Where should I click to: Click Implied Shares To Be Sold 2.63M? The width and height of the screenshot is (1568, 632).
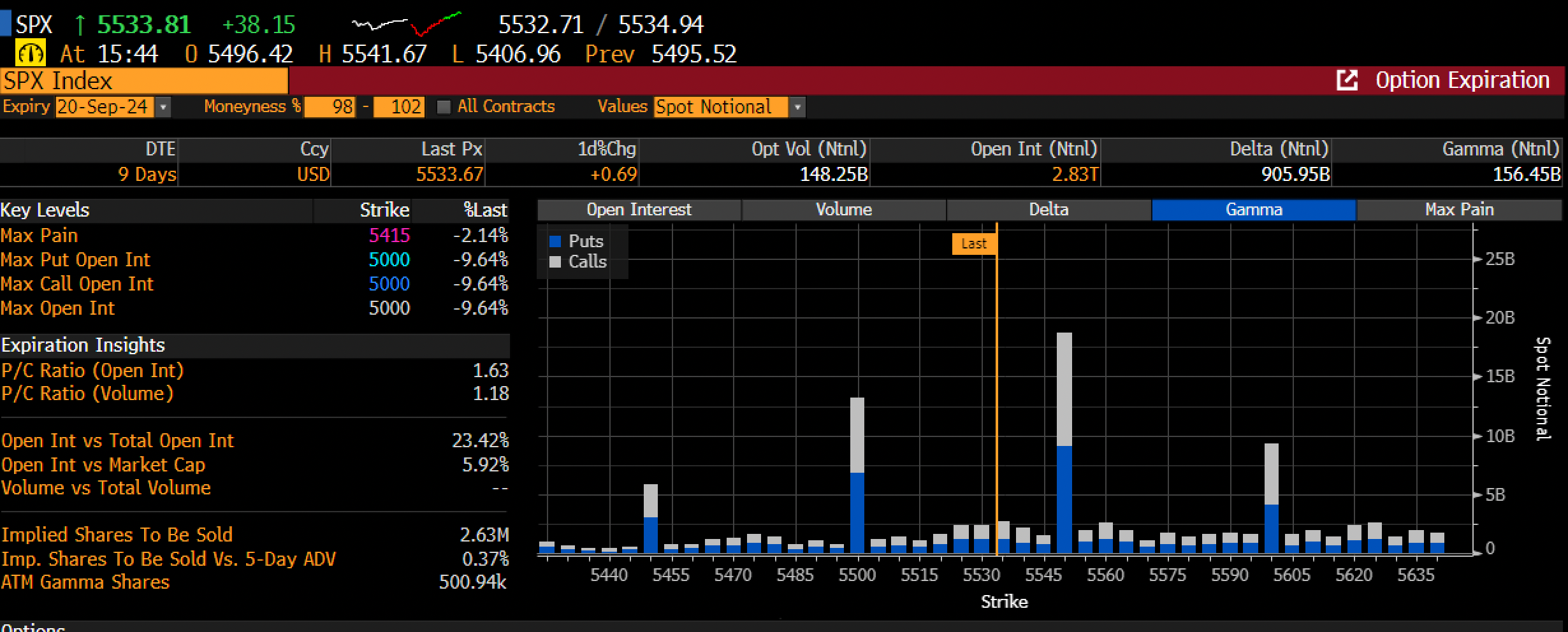point(484,535)
